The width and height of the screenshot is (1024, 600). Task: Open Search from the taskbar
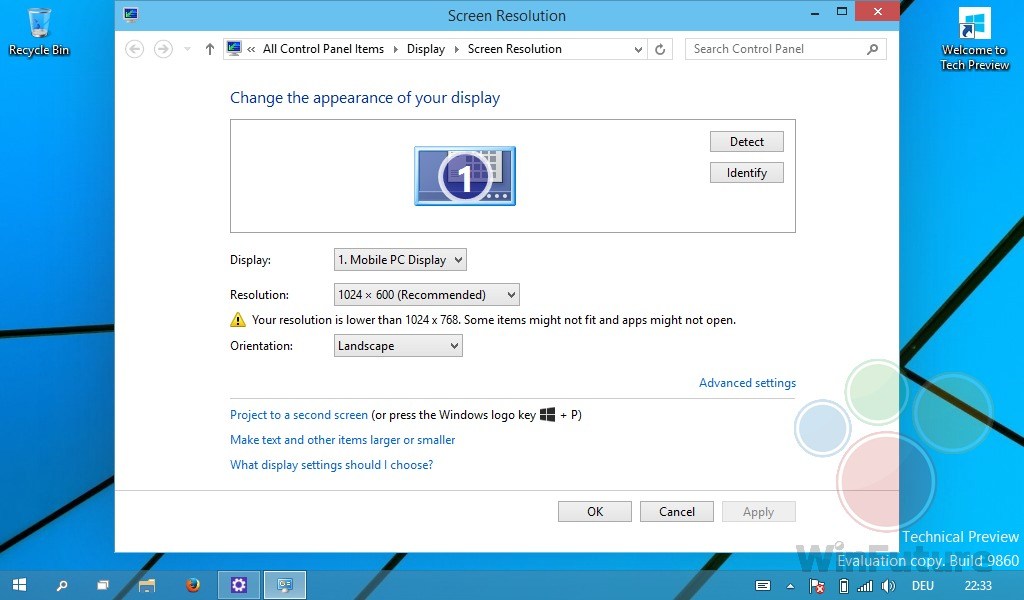point(62,585)
